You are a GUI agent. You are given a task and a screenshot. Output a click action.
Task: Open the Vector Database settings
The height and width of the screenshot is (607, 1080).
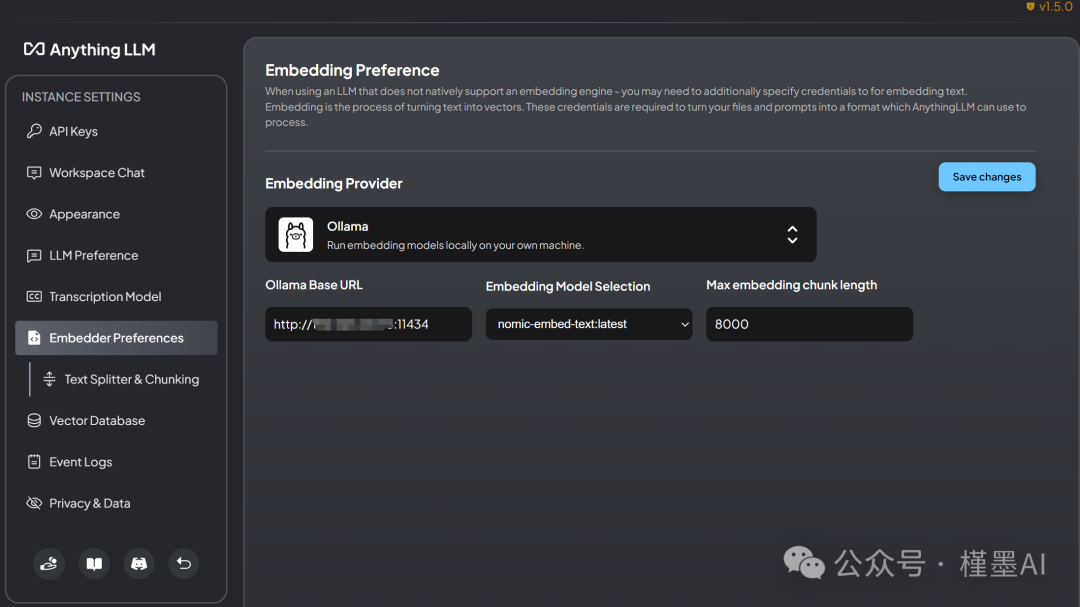[x=116, y=420]
